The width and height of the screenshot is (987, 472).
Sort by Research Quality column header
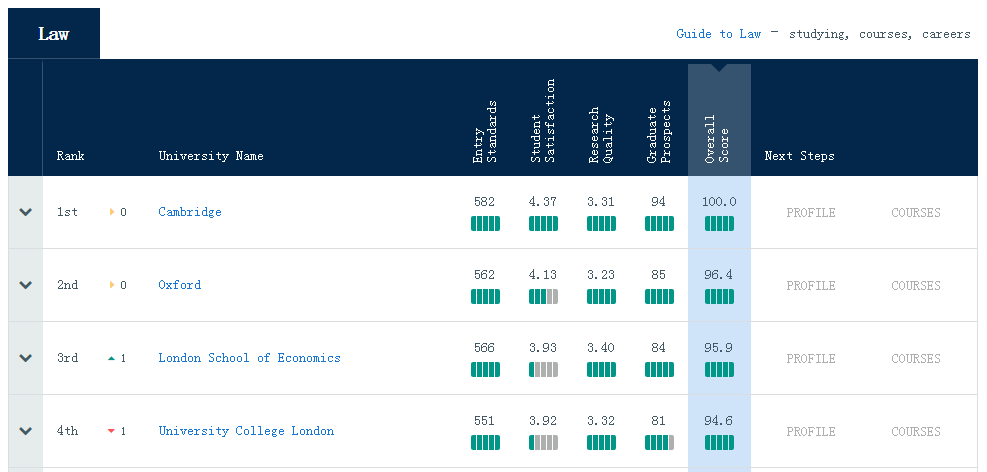[601, 135]
